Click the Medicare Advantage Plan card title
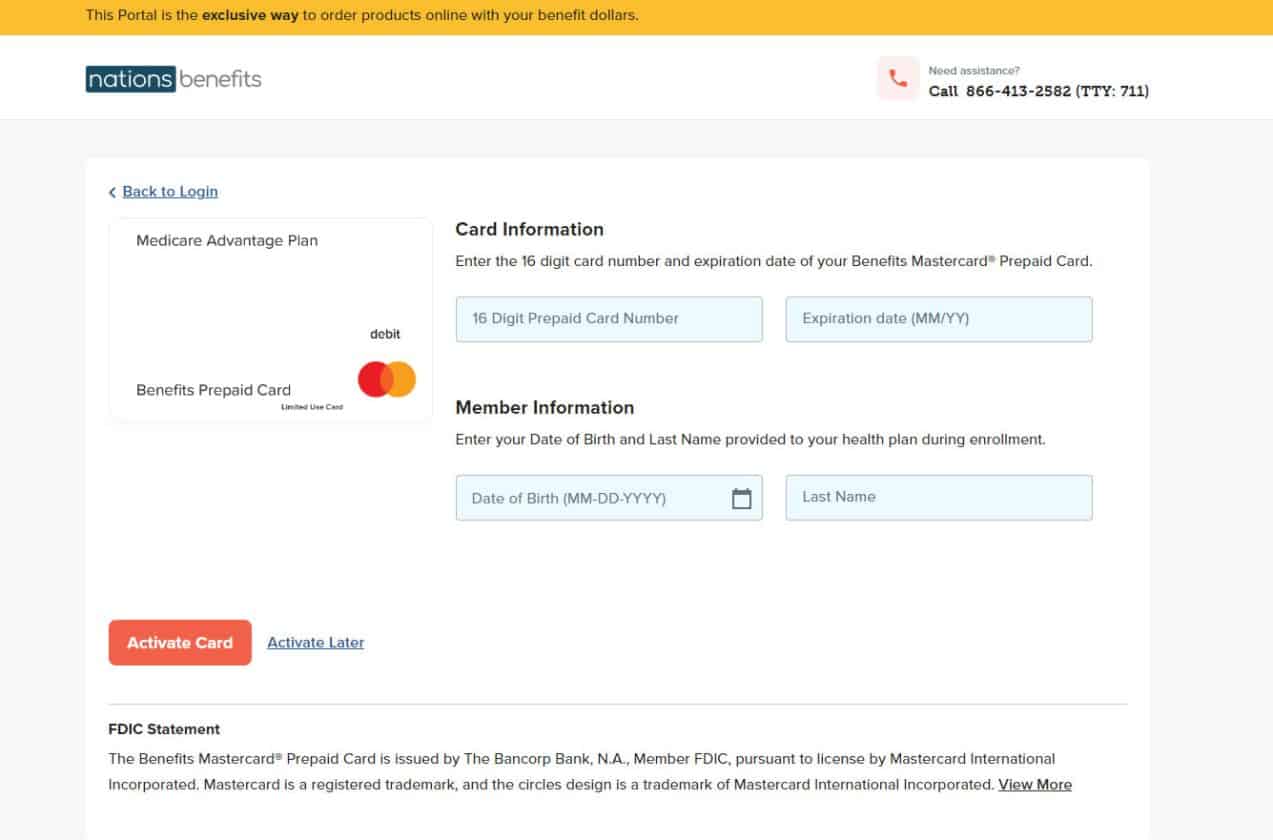The image size is (1273, 840). pyautogui.click(x=227, y=240)
